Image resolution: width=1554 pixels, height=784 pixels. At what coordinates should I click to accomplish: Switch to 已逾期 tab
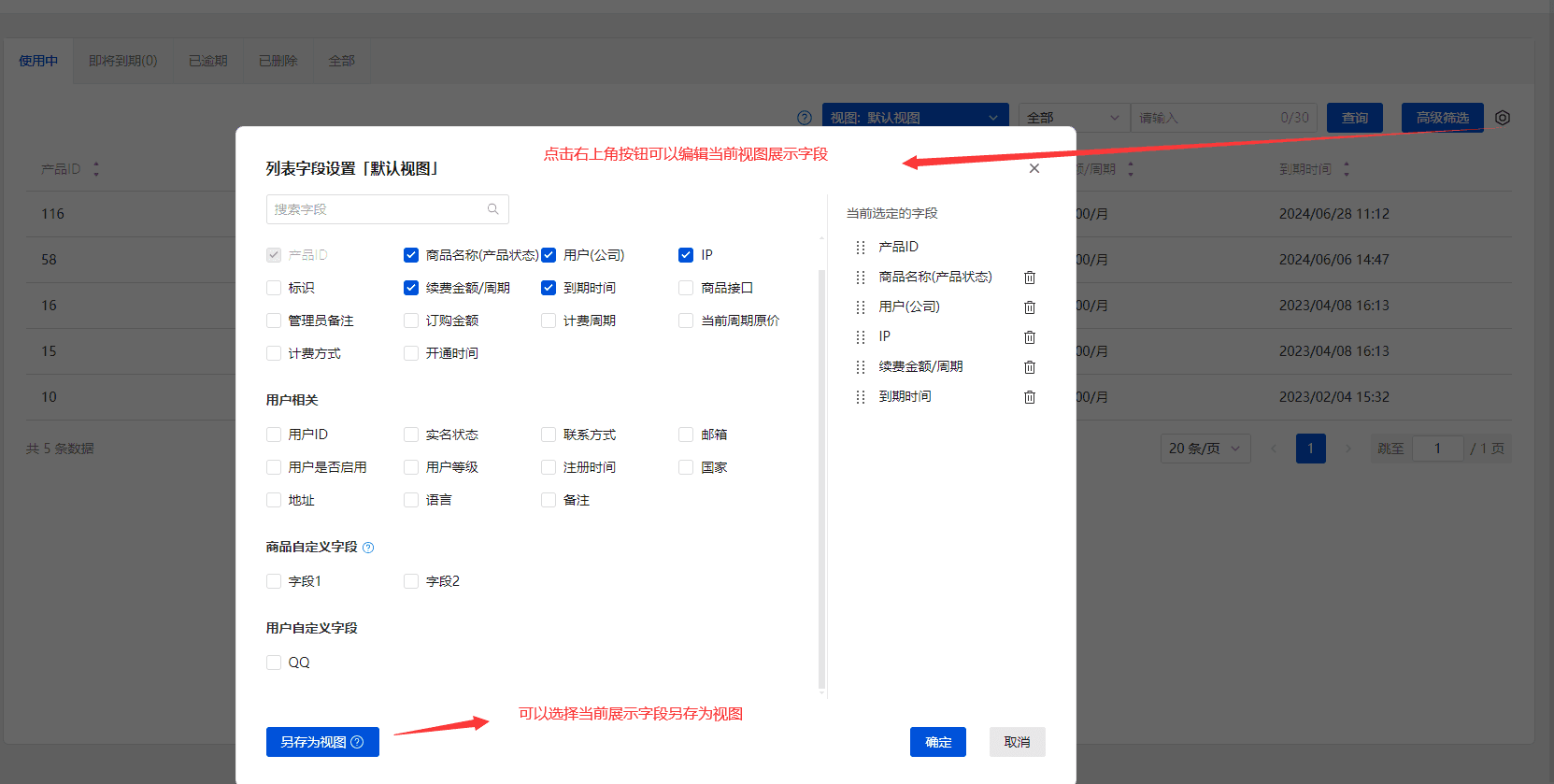point(208,61)
